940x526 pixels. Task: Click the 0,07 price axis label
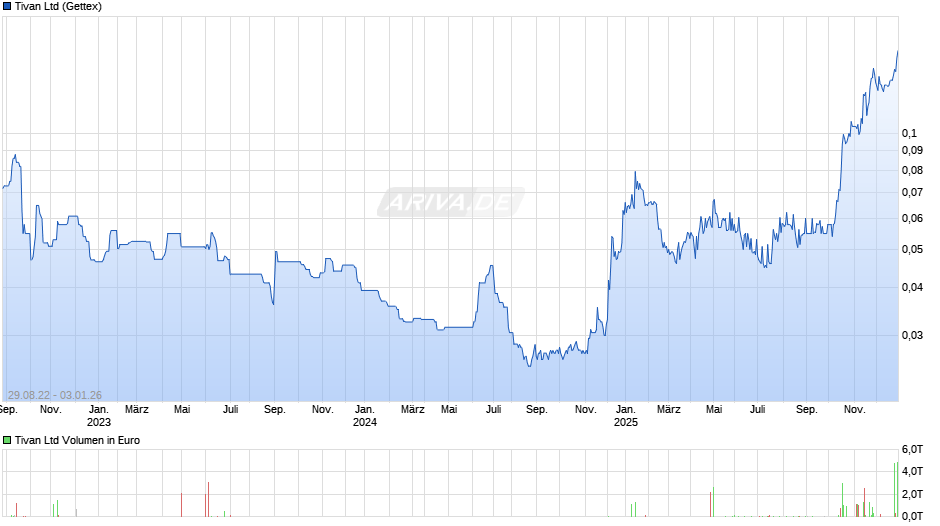coord(912,193)
